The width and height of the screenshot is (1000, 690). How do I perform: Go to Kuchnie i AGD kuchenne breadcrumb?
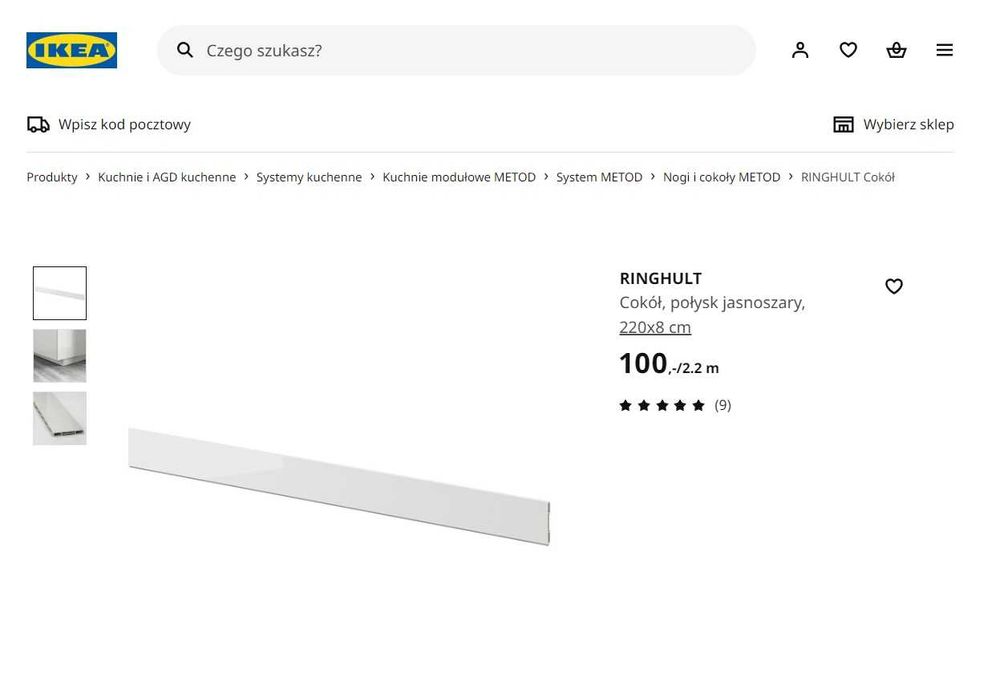click(x=167, y=177)
